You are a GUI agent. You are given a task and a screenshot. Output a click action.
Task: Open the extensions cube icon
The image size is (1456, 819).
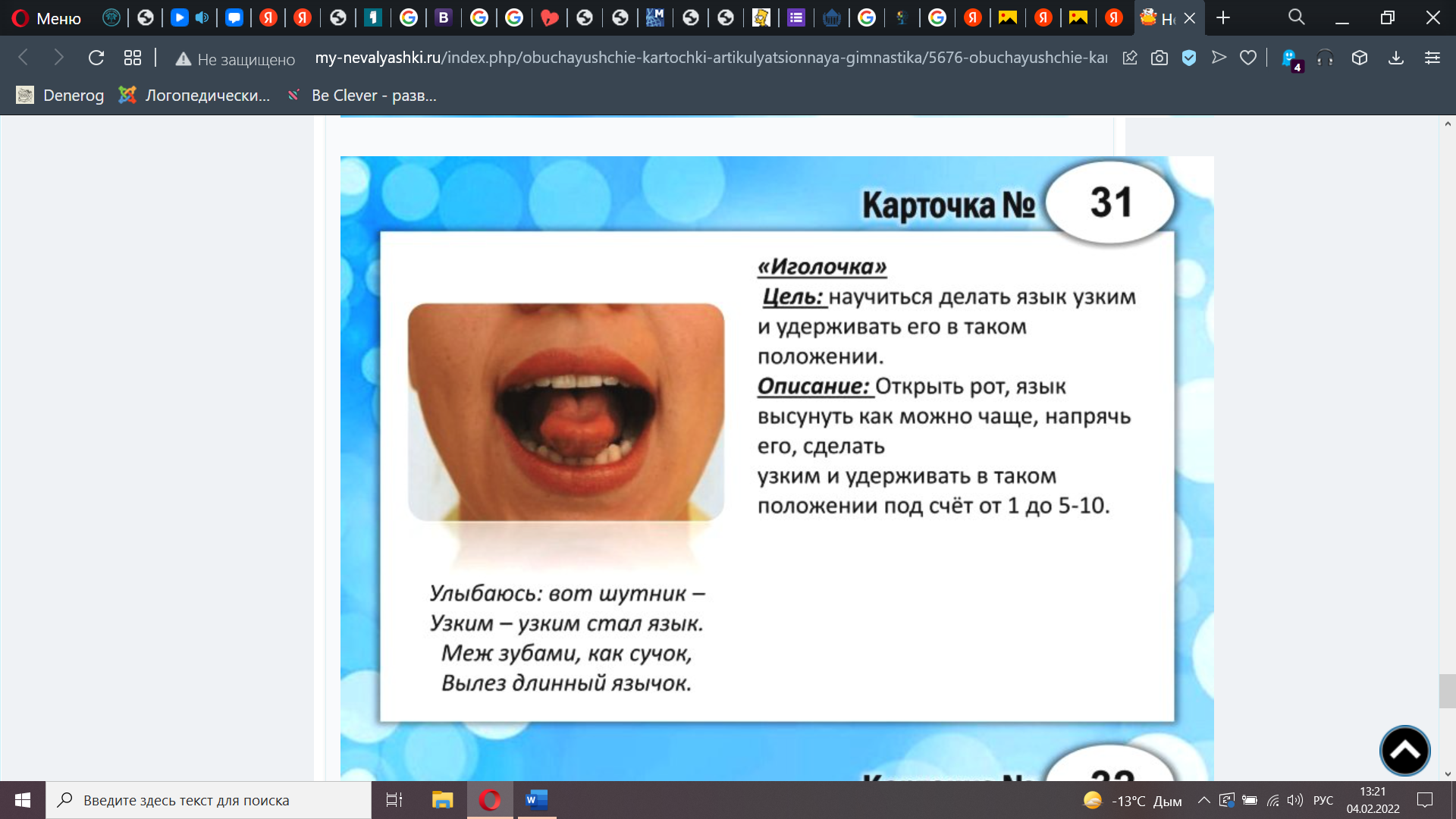tap(1360, 58)
